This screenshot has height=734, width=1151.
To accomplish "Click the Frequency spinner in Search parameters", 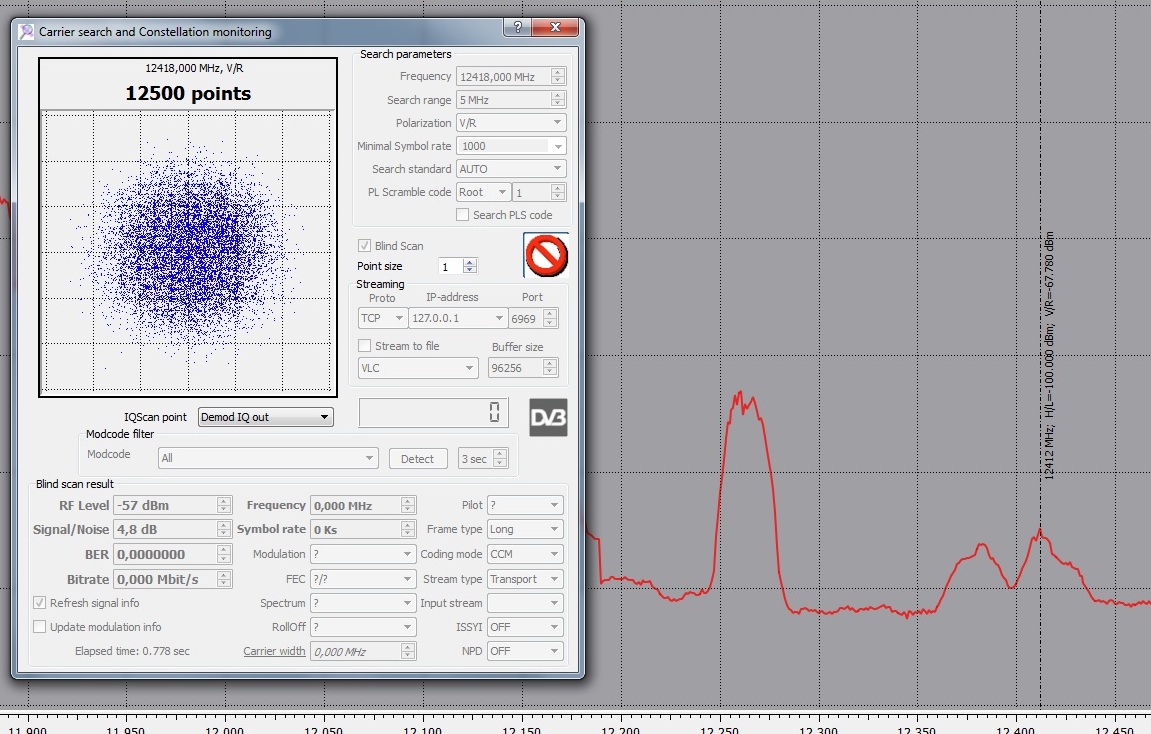I will [x=558, y=76].
